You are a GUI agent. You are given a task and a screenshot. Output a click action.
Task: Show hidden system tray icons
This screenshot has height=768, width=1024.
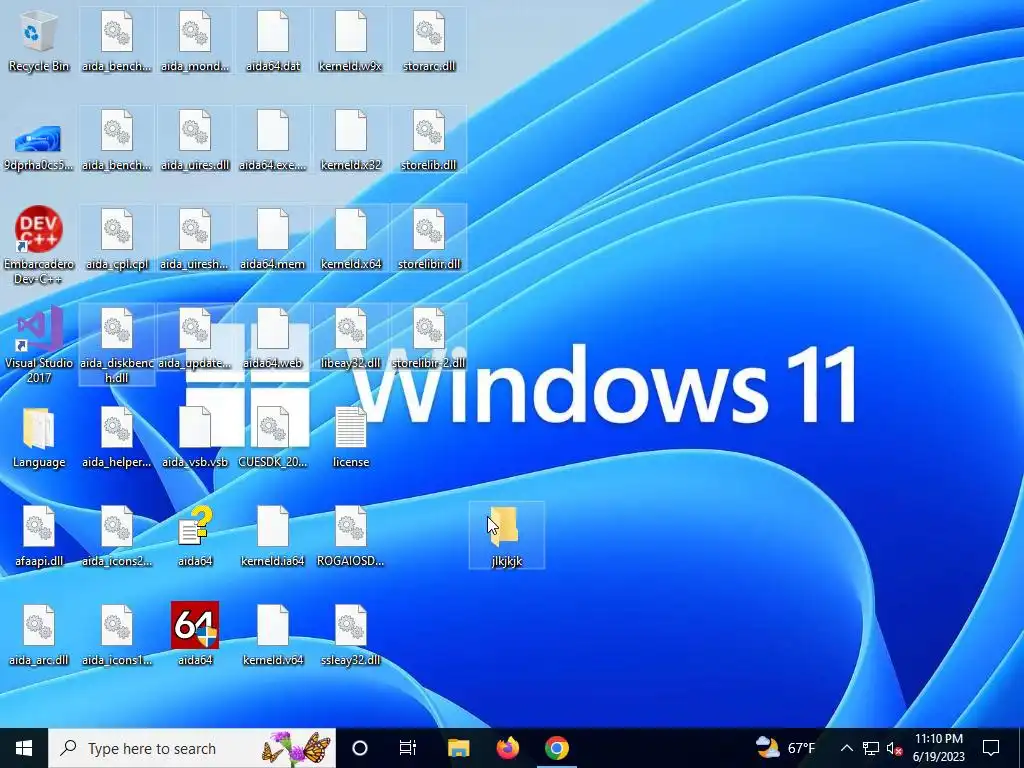pos(846,748)
